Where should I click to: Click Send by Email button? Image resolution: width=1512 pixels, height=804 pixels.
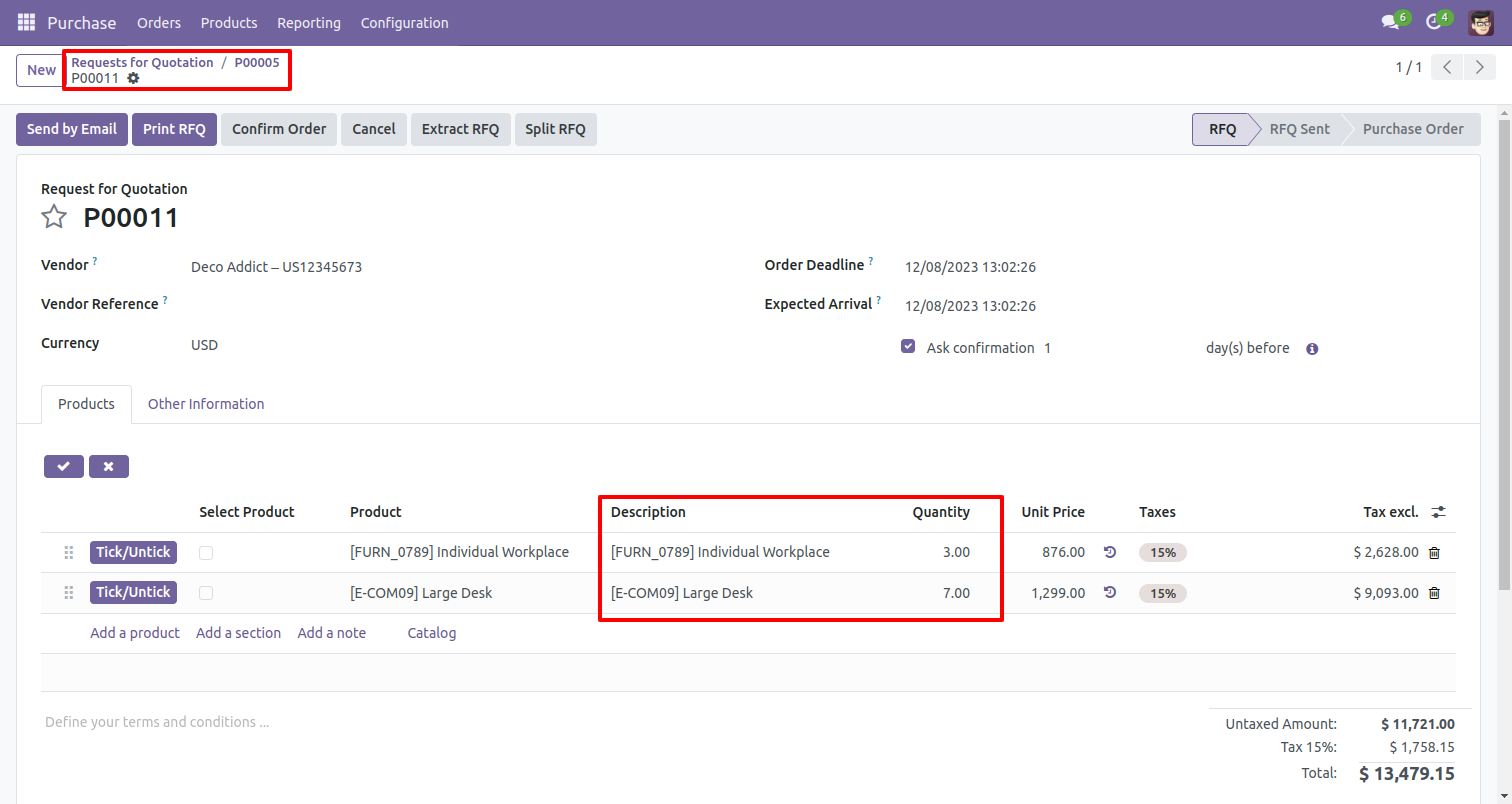(72, 129)
